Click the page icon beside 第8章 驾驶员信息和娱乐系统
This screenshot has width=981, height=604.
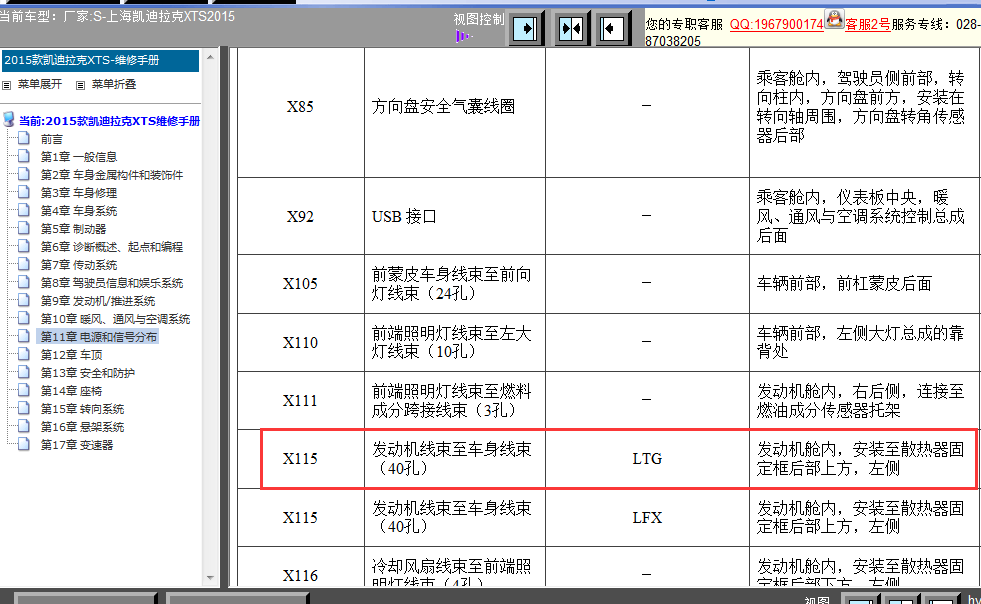coord(24,282)
